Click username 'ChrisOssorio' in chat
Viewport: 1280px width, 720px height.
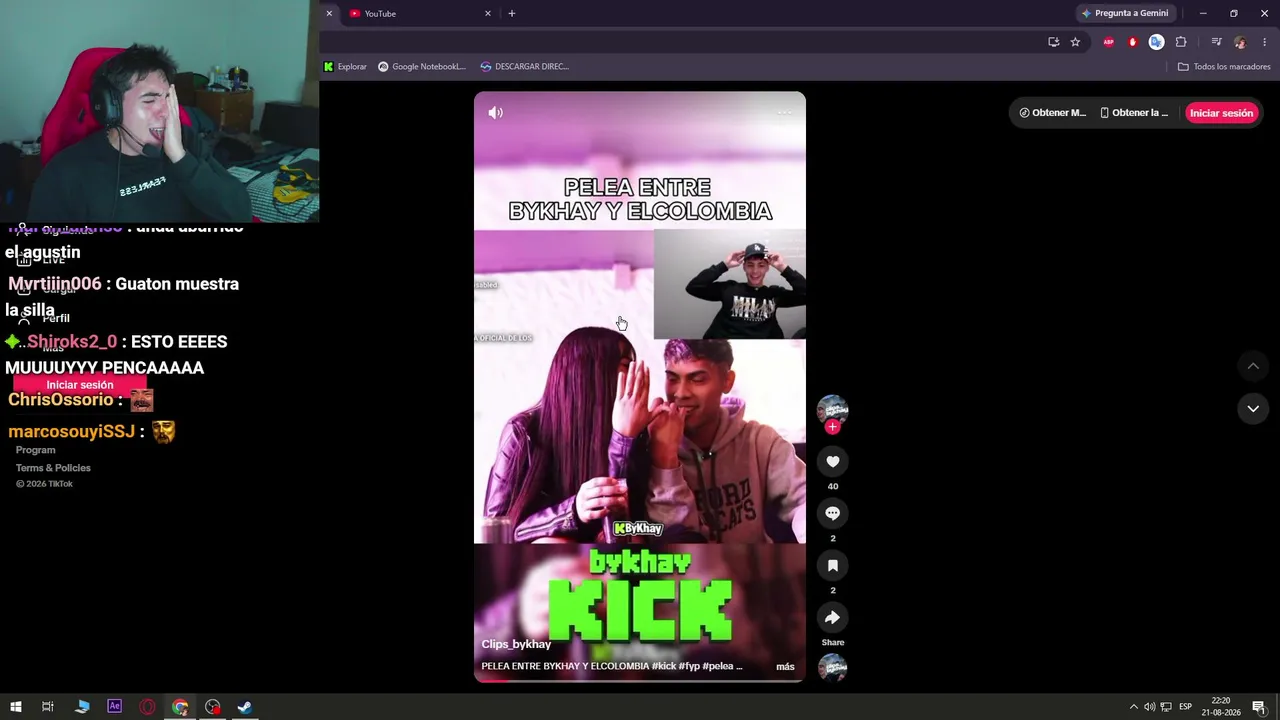coord(61,400)
